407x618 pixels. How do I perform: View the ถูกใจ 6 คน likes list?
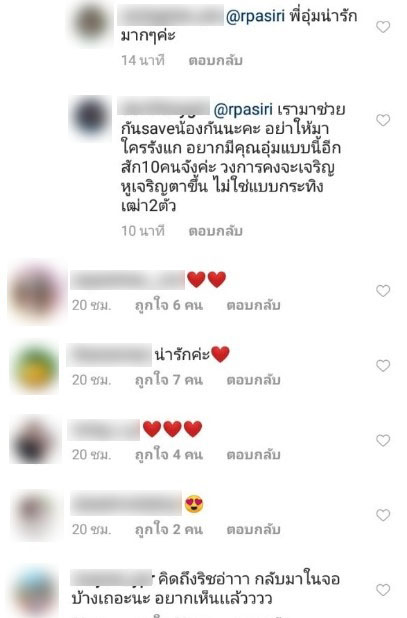tap(169, 305)
